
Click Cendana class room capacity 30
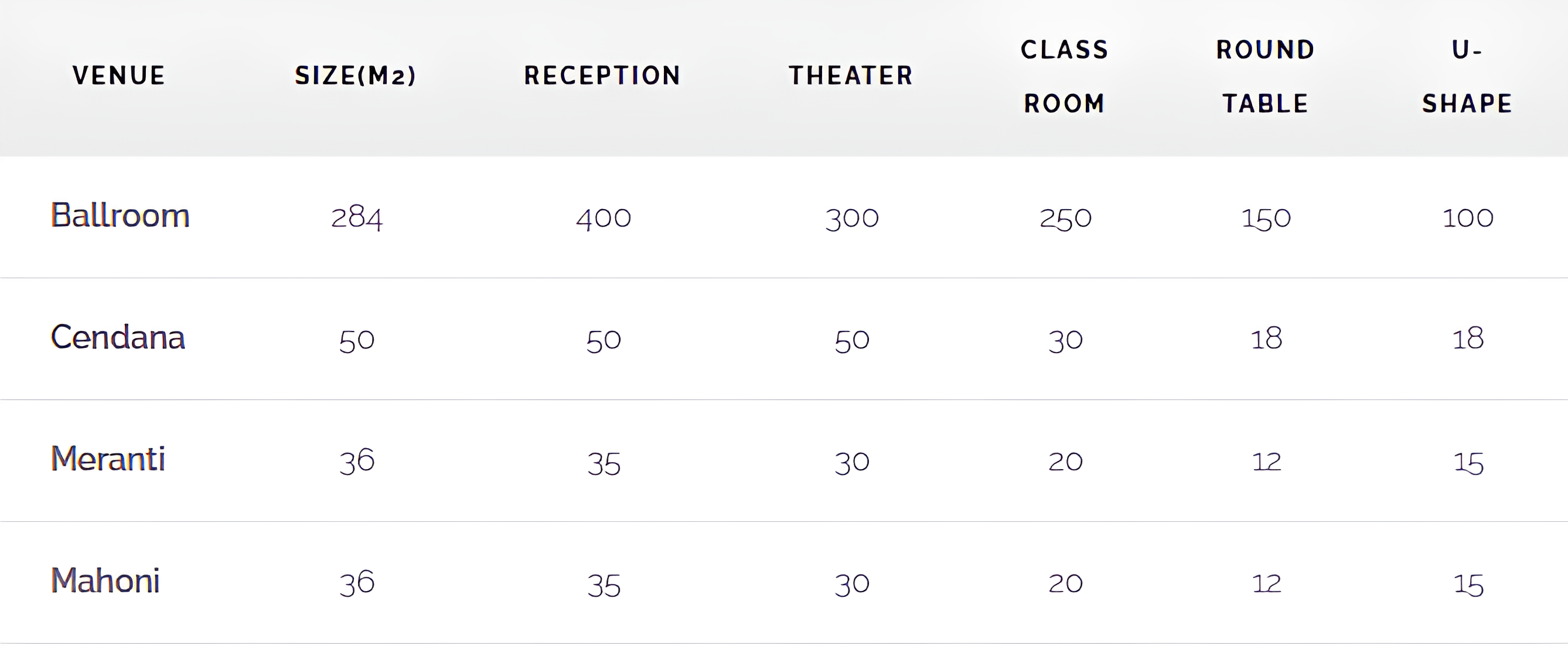1065,340
